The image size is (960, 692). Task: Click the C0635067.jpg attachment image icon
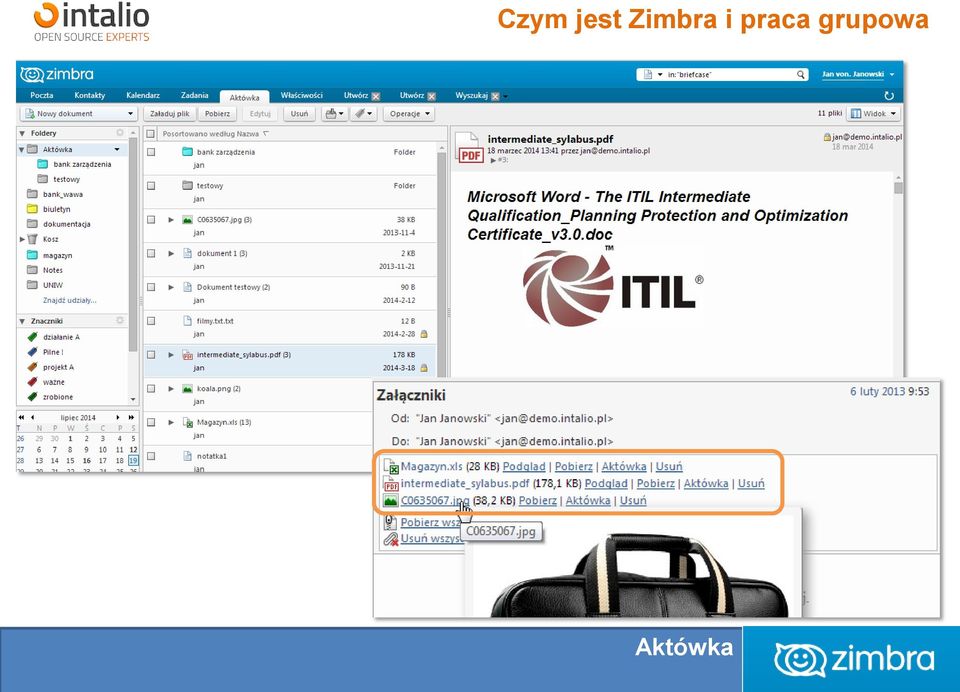[391, 500]
